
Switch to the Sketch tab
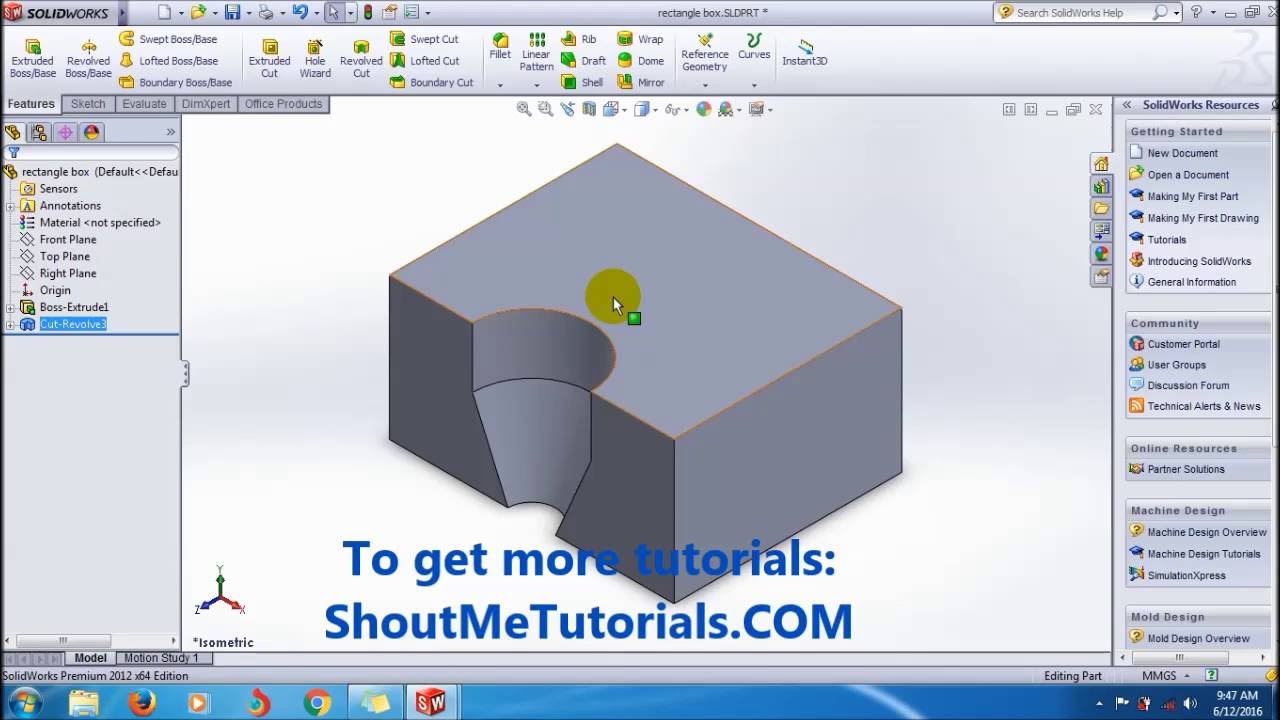point(88,104)
